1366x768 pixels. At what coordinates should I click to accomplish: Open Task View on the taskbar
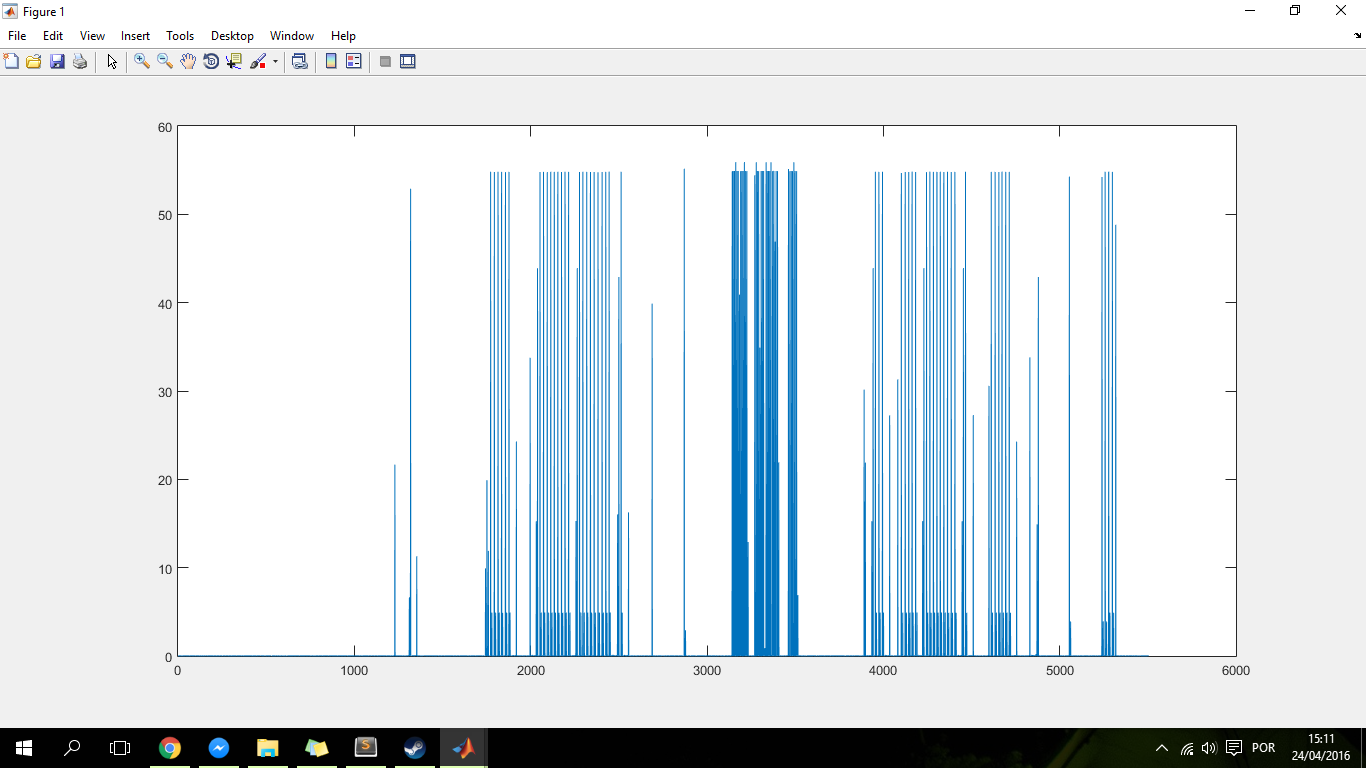pyautogui.click(x=120, y=748)
